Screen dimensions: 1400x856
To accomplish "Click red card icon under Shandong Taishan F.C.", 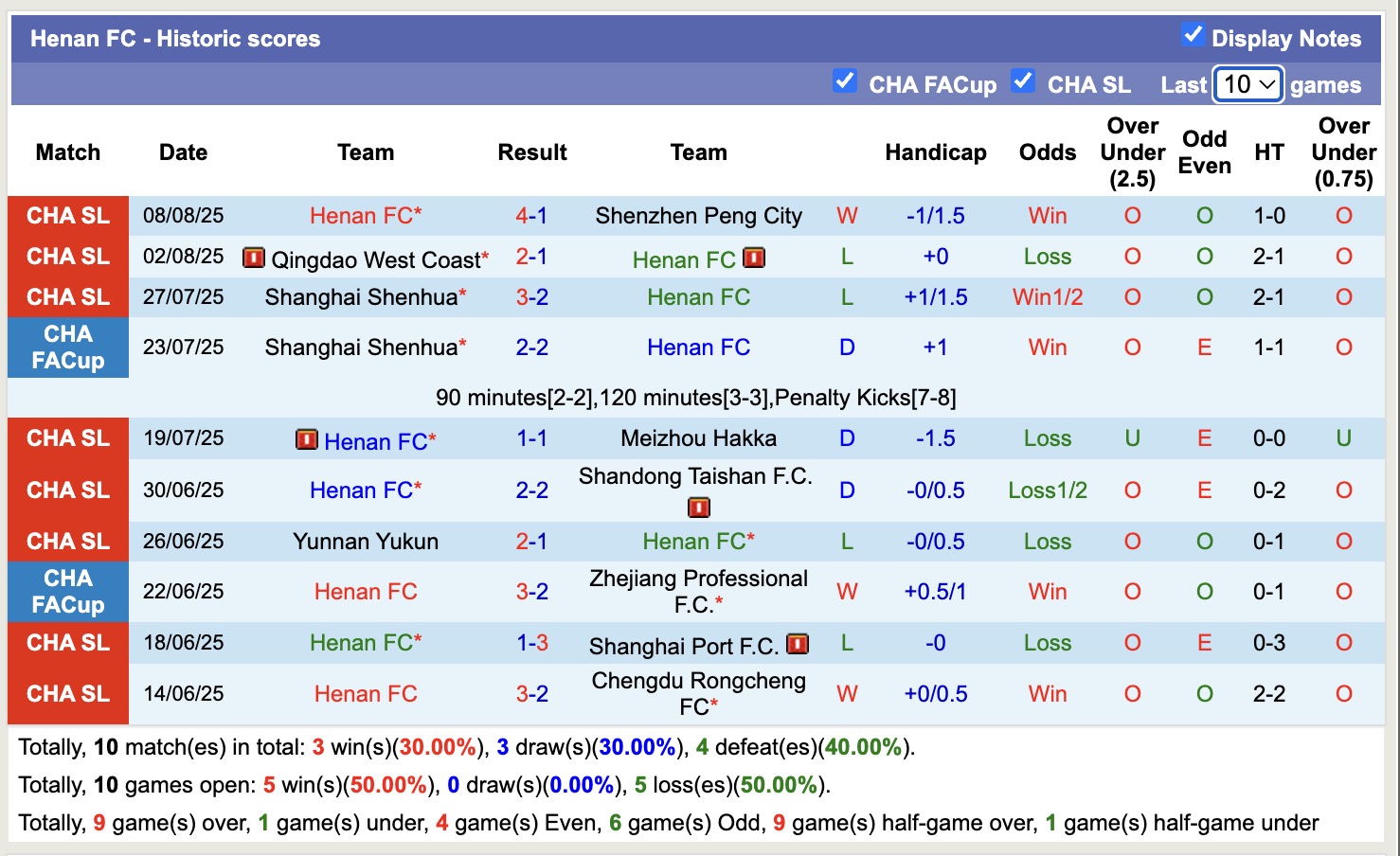I will 698,508.
